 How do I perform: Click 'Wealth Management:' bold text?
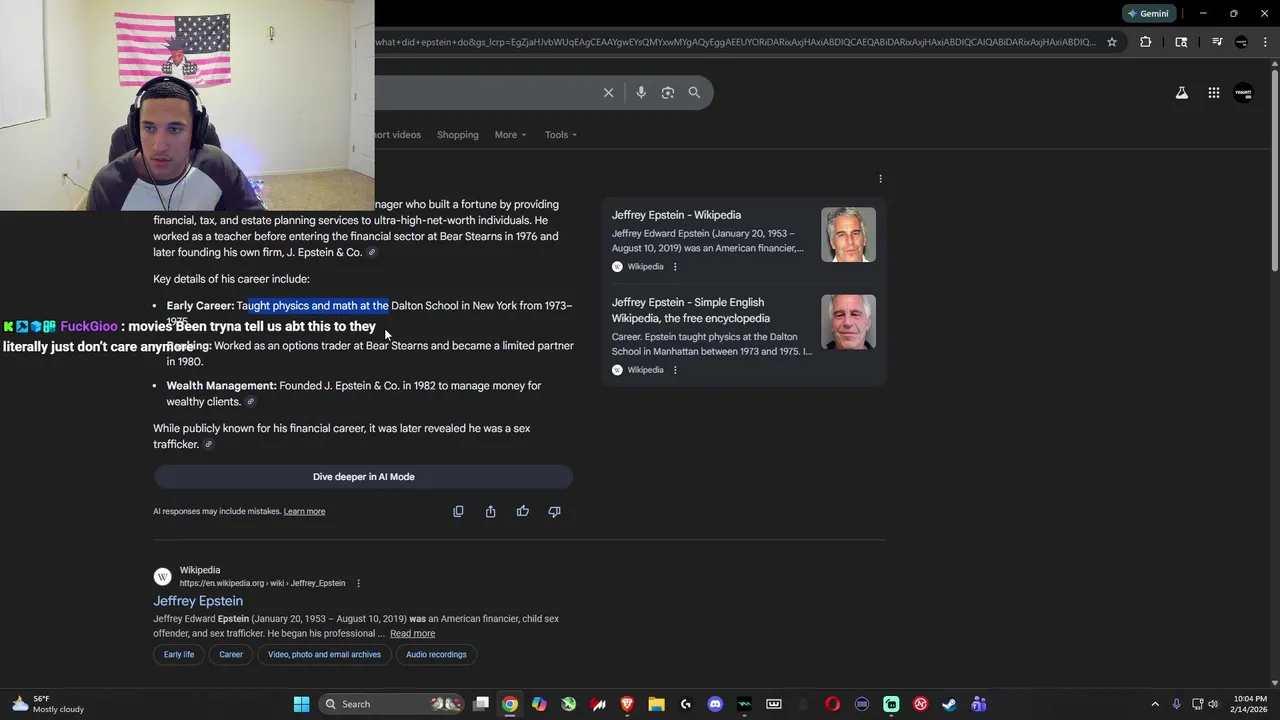[221, 386]
